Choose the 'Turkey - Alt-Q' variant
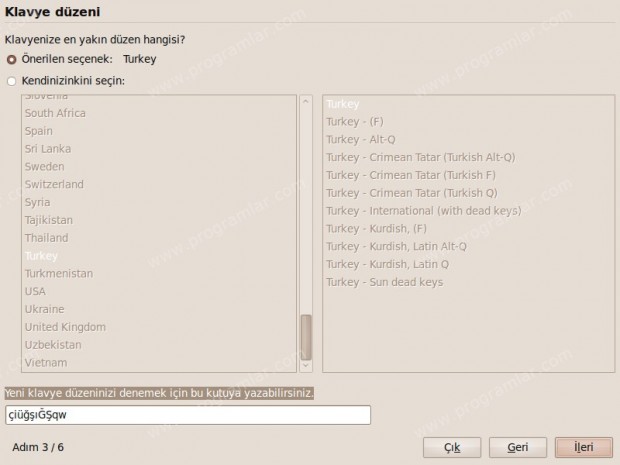This screenshot has width=620, height=465. (x=361, y=140)
